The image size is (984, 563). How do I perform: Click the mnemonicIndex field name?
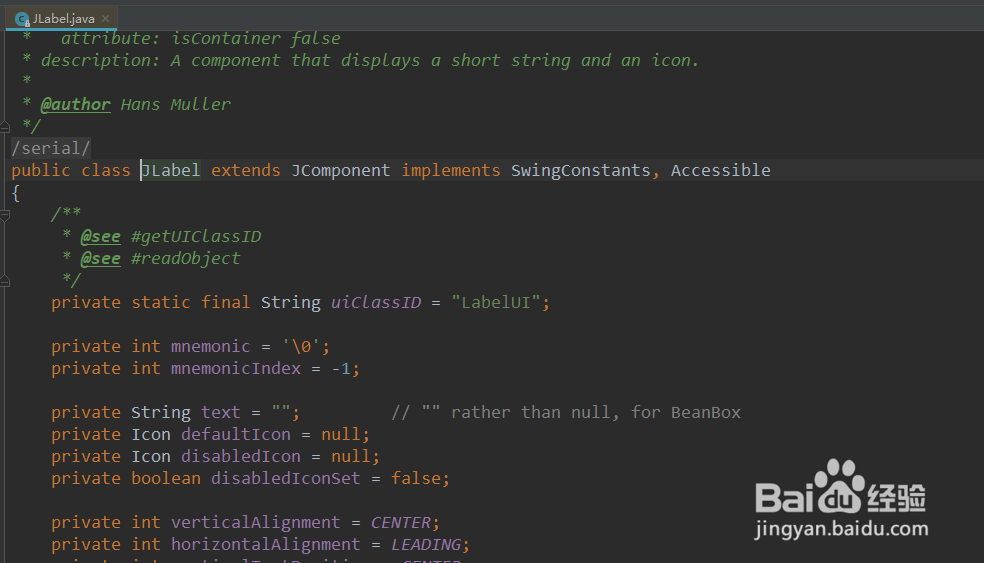coord(236,368)
